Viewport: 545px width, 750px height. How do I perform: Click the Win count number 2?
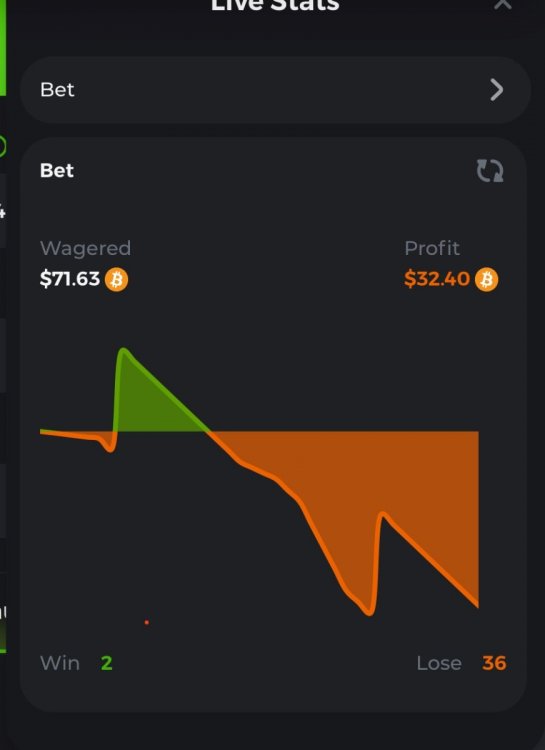point(107,663)
